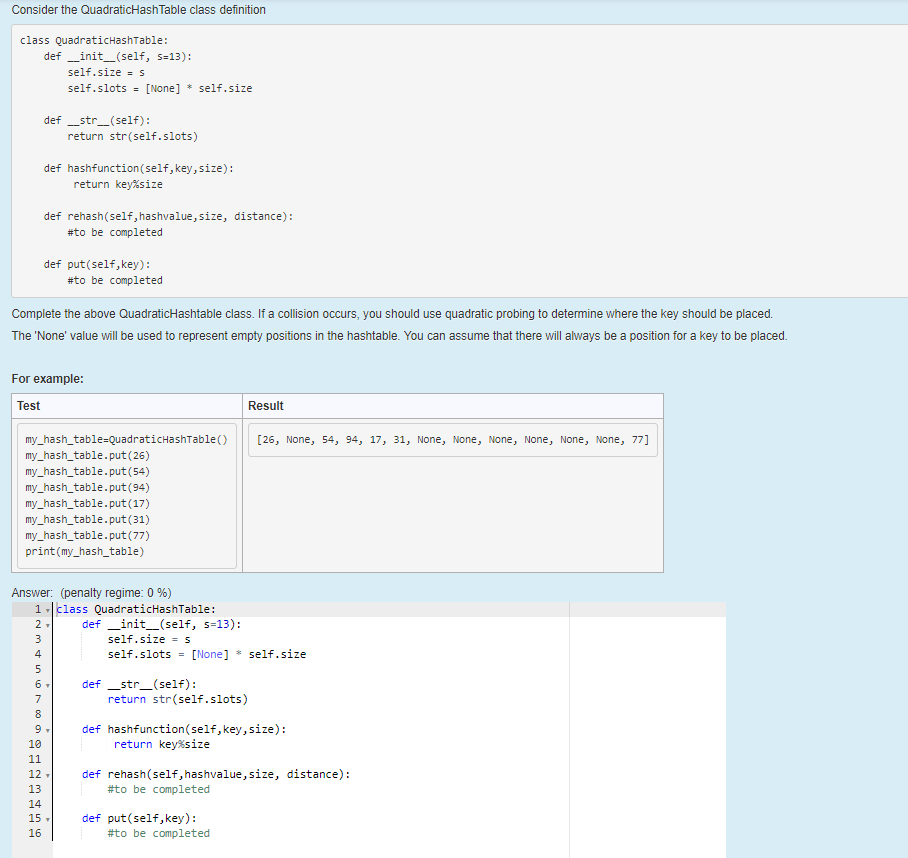Viewport: 908px width, 858px height.
Task: Collapse the rehash fold arrow on line 12
Action: [47, 775]
